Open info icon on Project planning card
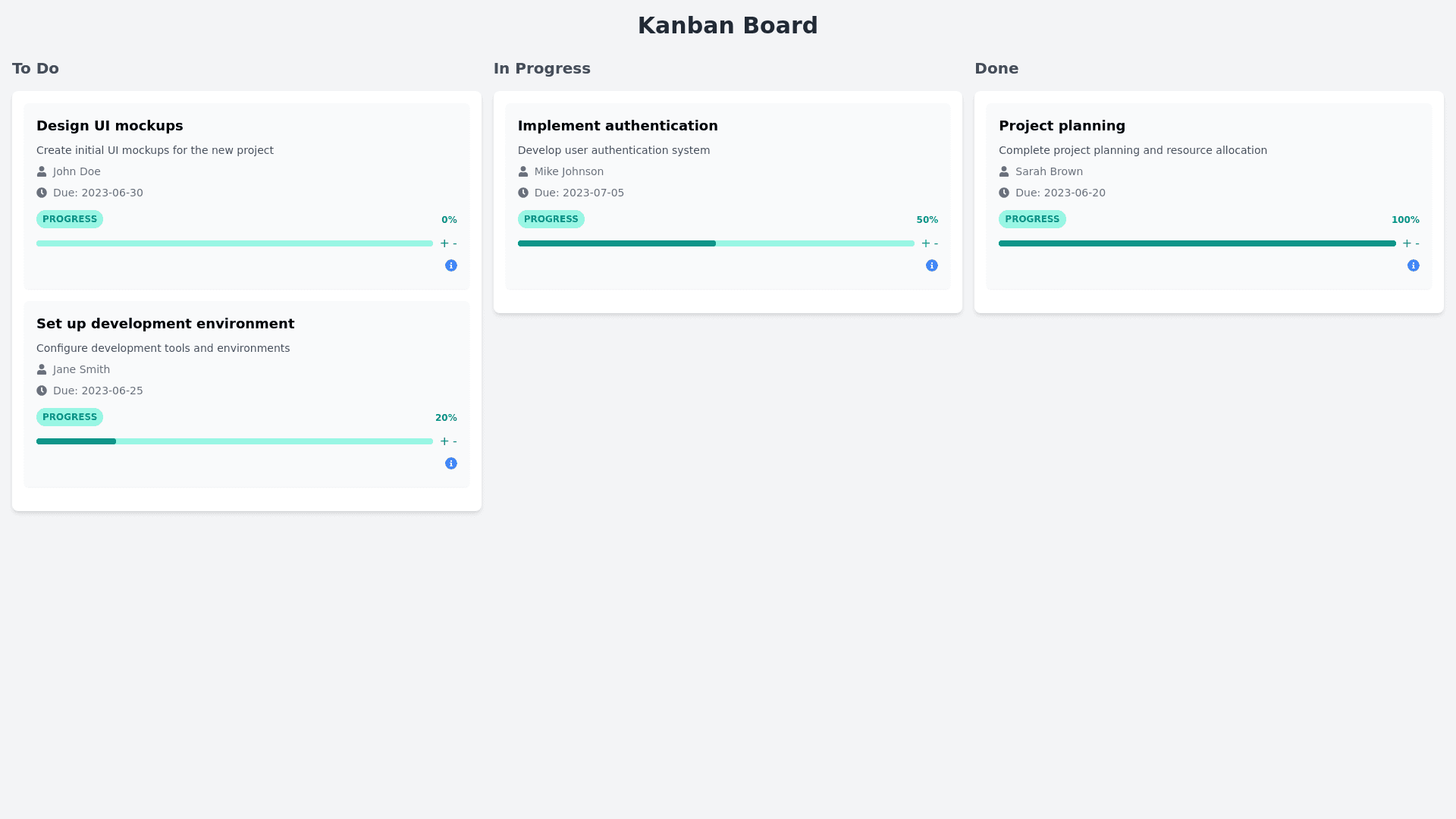Viewport: 1456px width, 819px height. 1414,265
